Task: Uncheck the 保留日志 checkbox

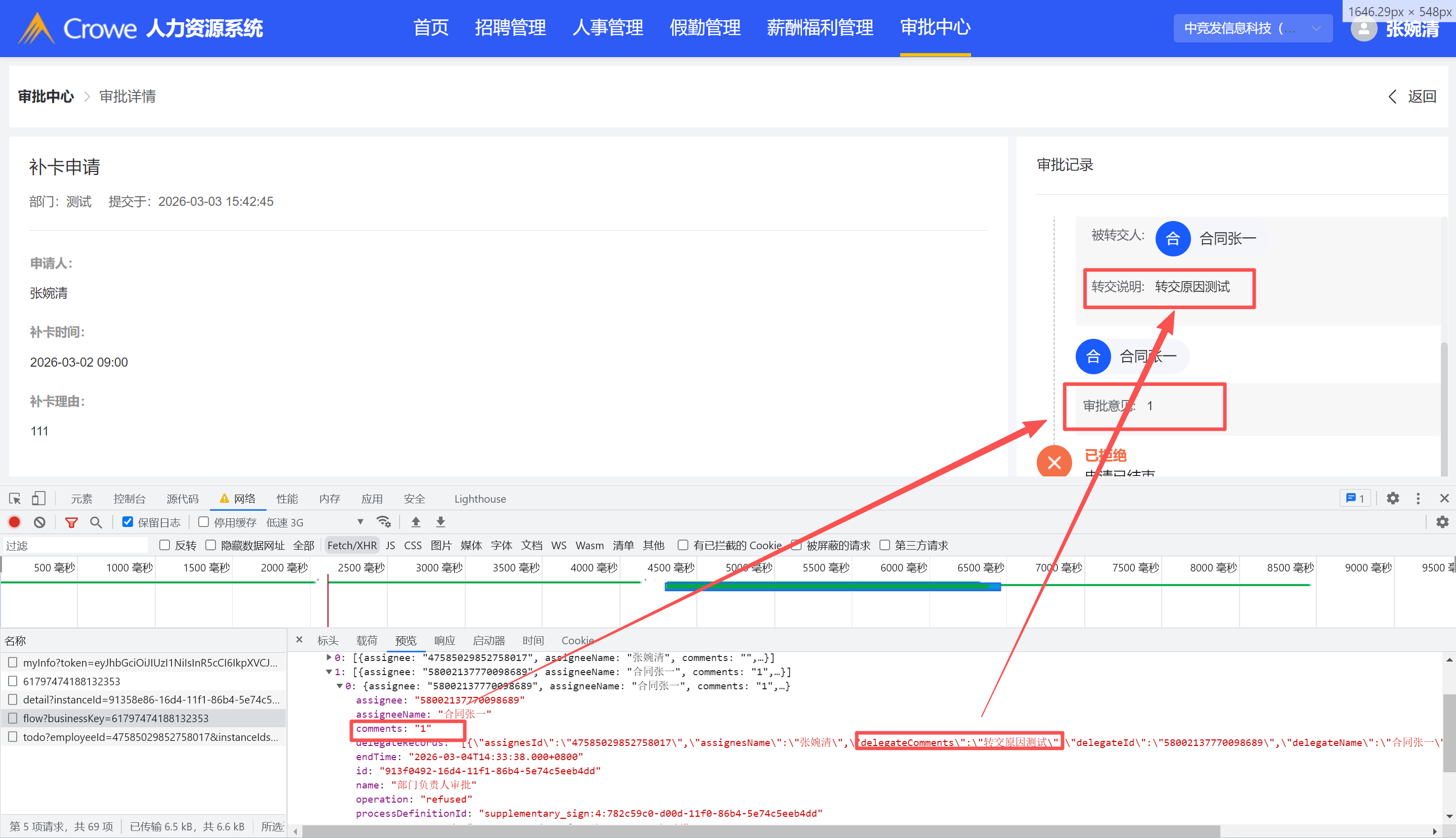Action: [x=128, y=522]
